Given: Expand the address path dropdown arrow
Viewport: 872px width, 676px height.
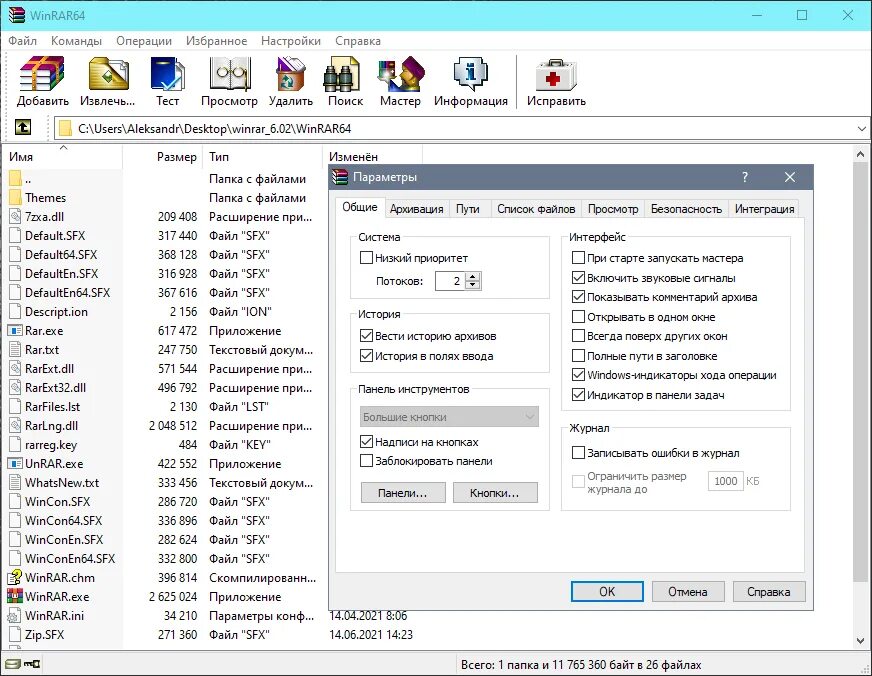Looking at the screenshot, I should click(861, 128).
